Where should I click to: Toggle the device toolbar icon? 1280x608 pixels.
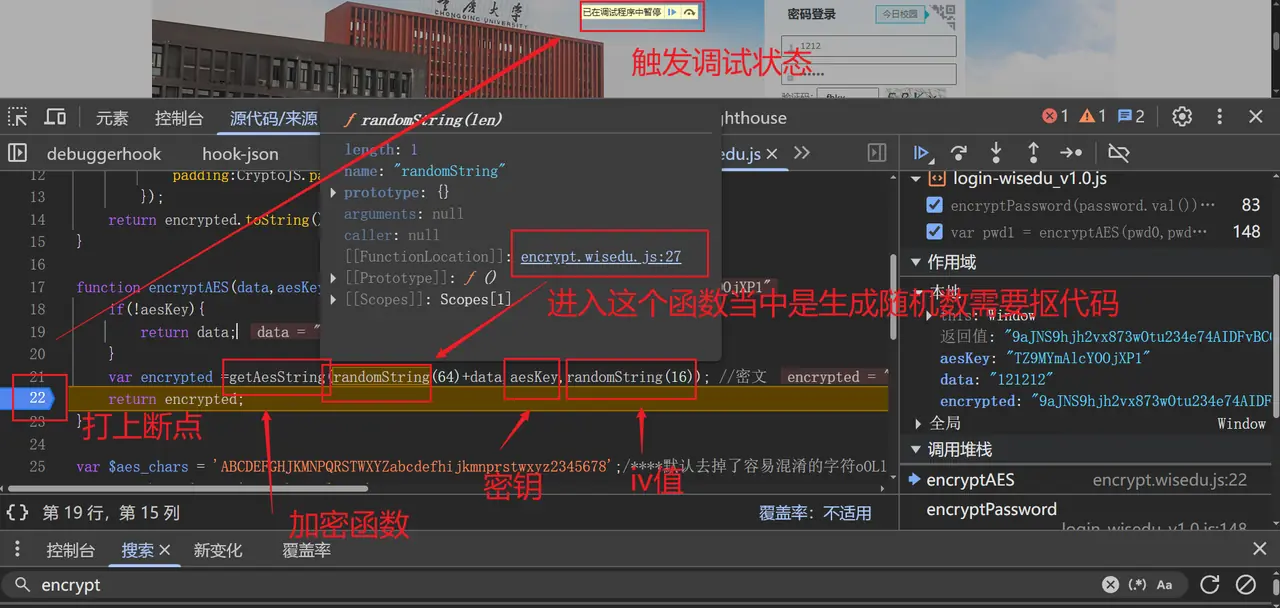click(x=55, y=117)
